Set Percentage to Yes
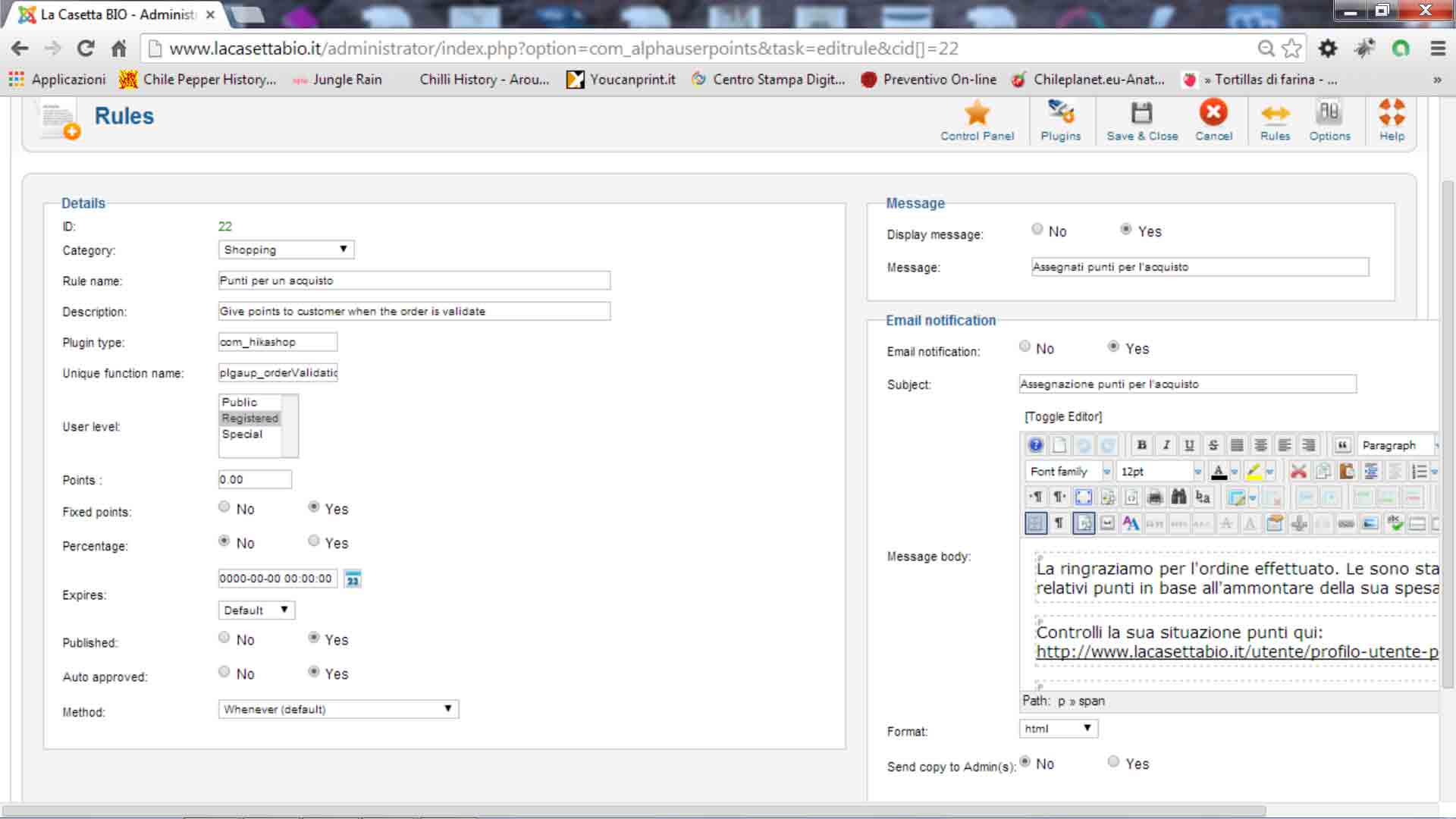 [x=314, y=541]
